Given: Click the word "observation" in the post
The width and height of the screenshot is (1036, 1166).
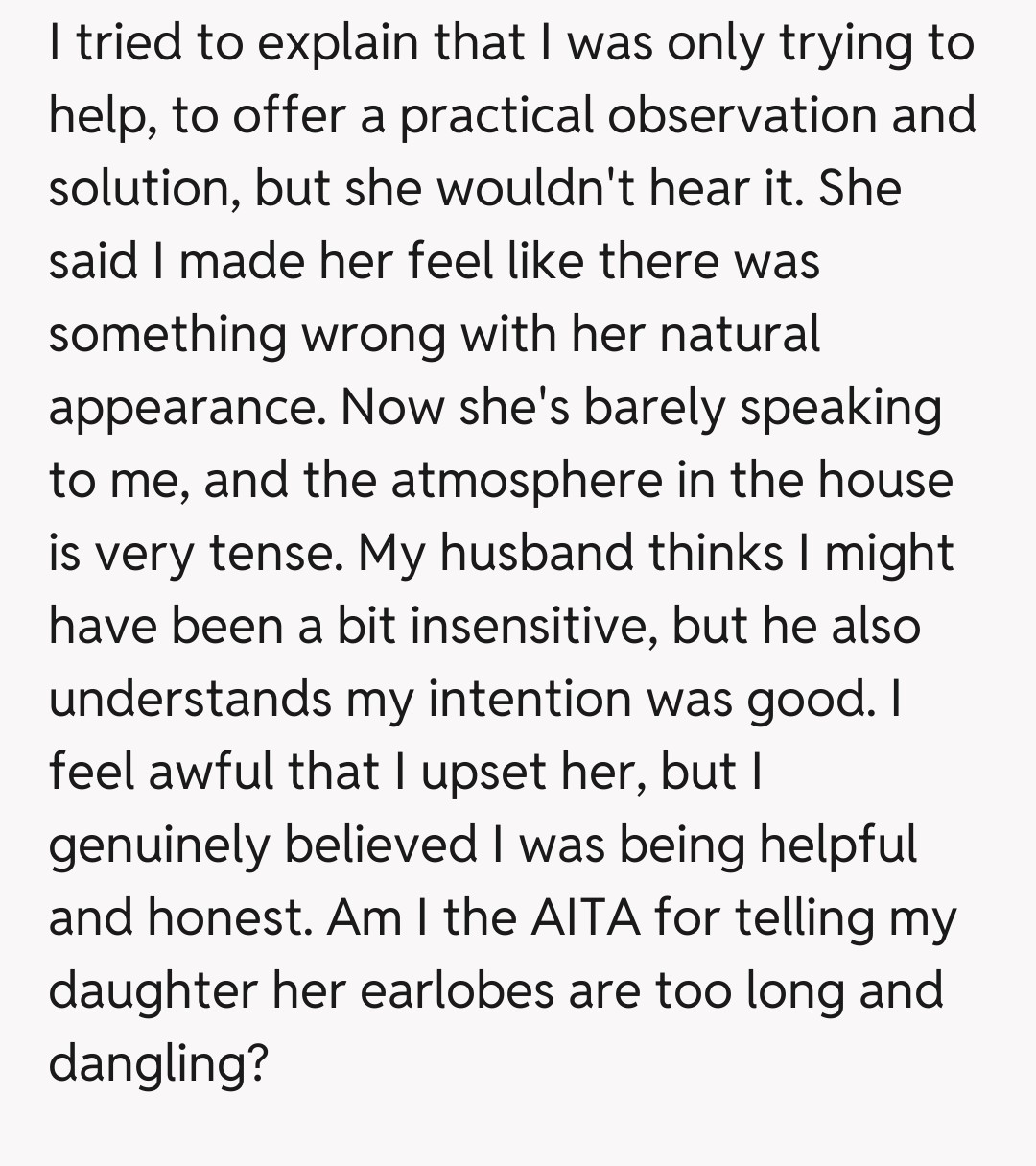Looking at the screenshot, I should click(743, 115).
